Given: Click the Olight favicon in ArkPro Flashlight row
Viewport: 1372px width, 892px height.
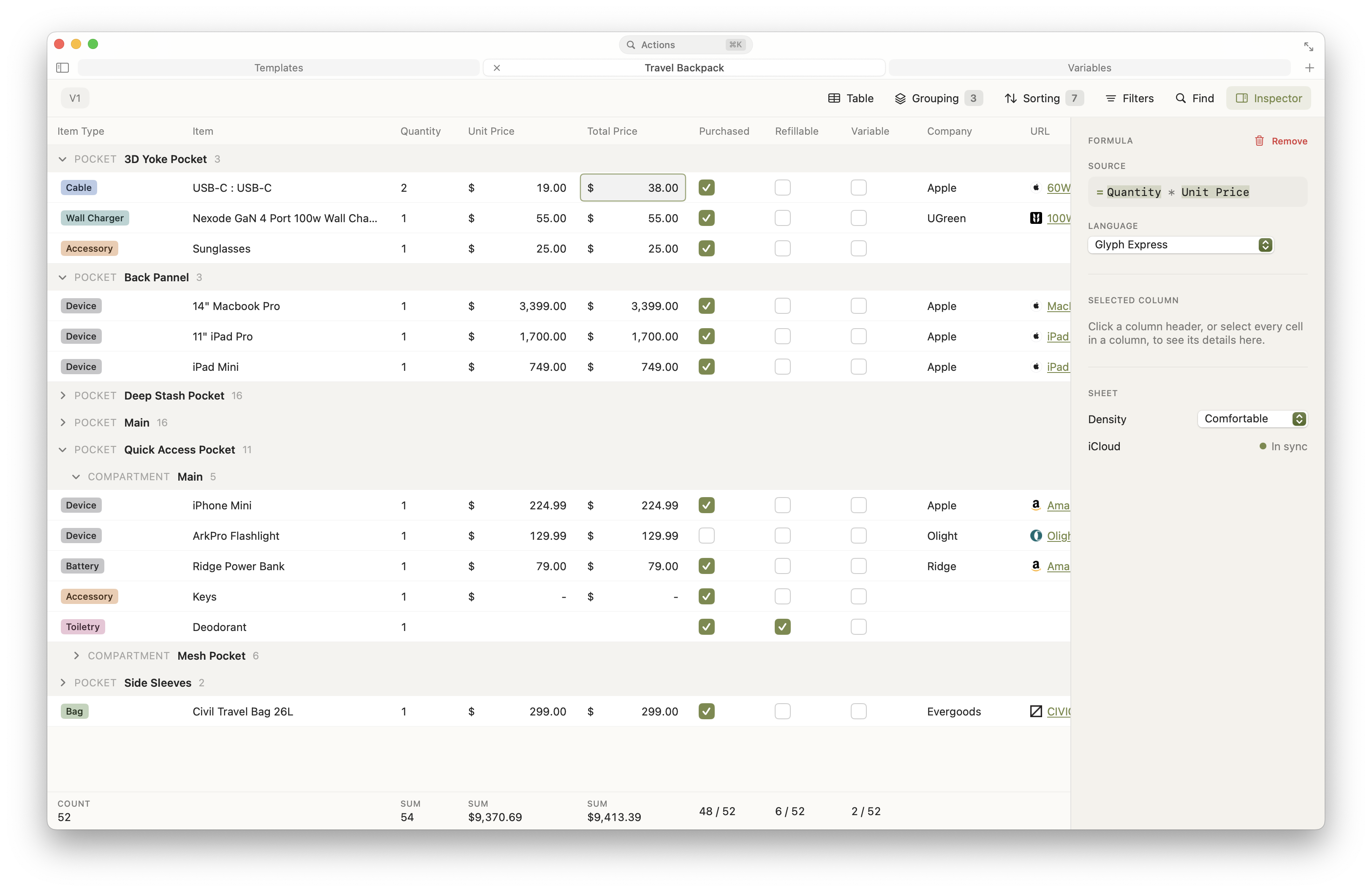Looking at the screenshot, I should click(1036, 536).
